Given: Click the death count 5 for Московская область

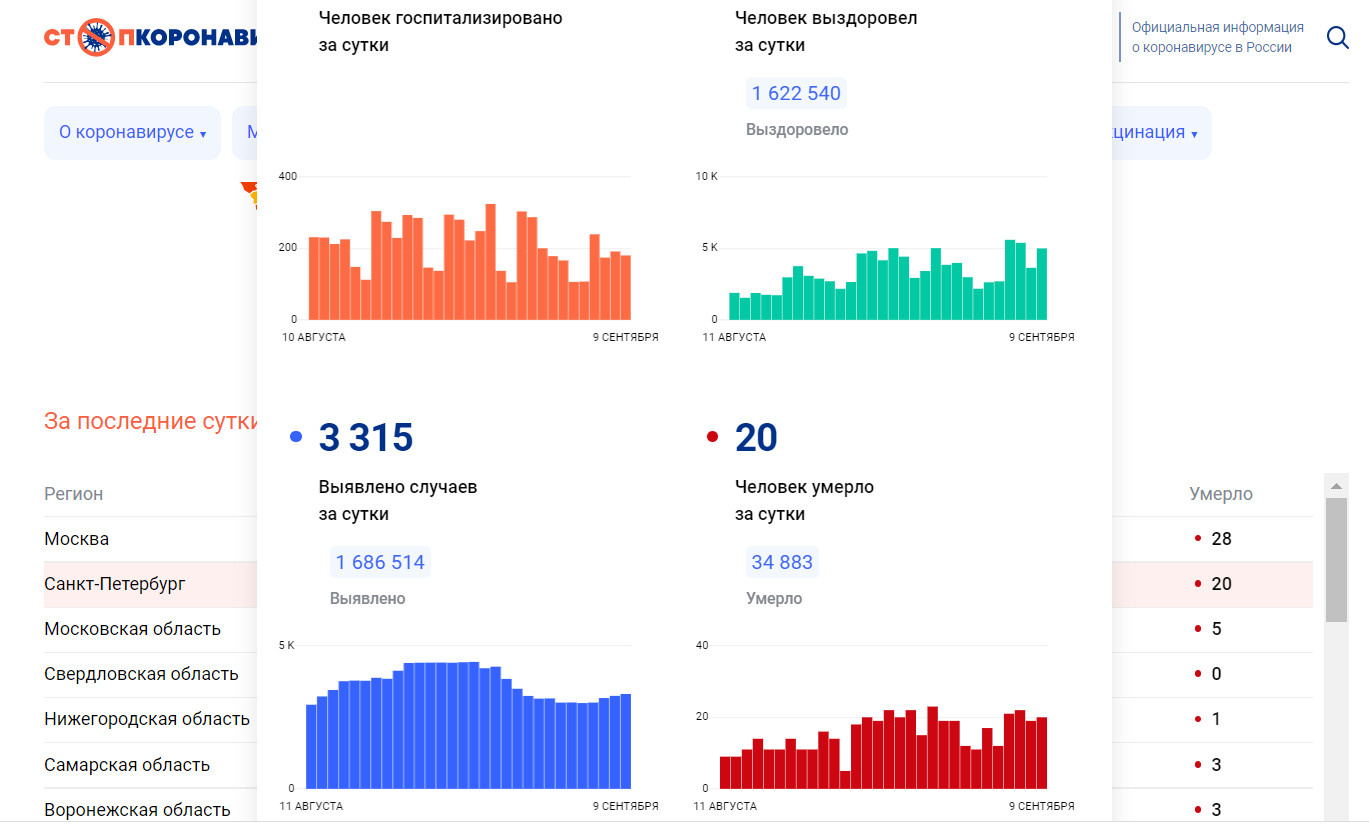Looking at the screenshot, I should click(x=1216, y=629).
